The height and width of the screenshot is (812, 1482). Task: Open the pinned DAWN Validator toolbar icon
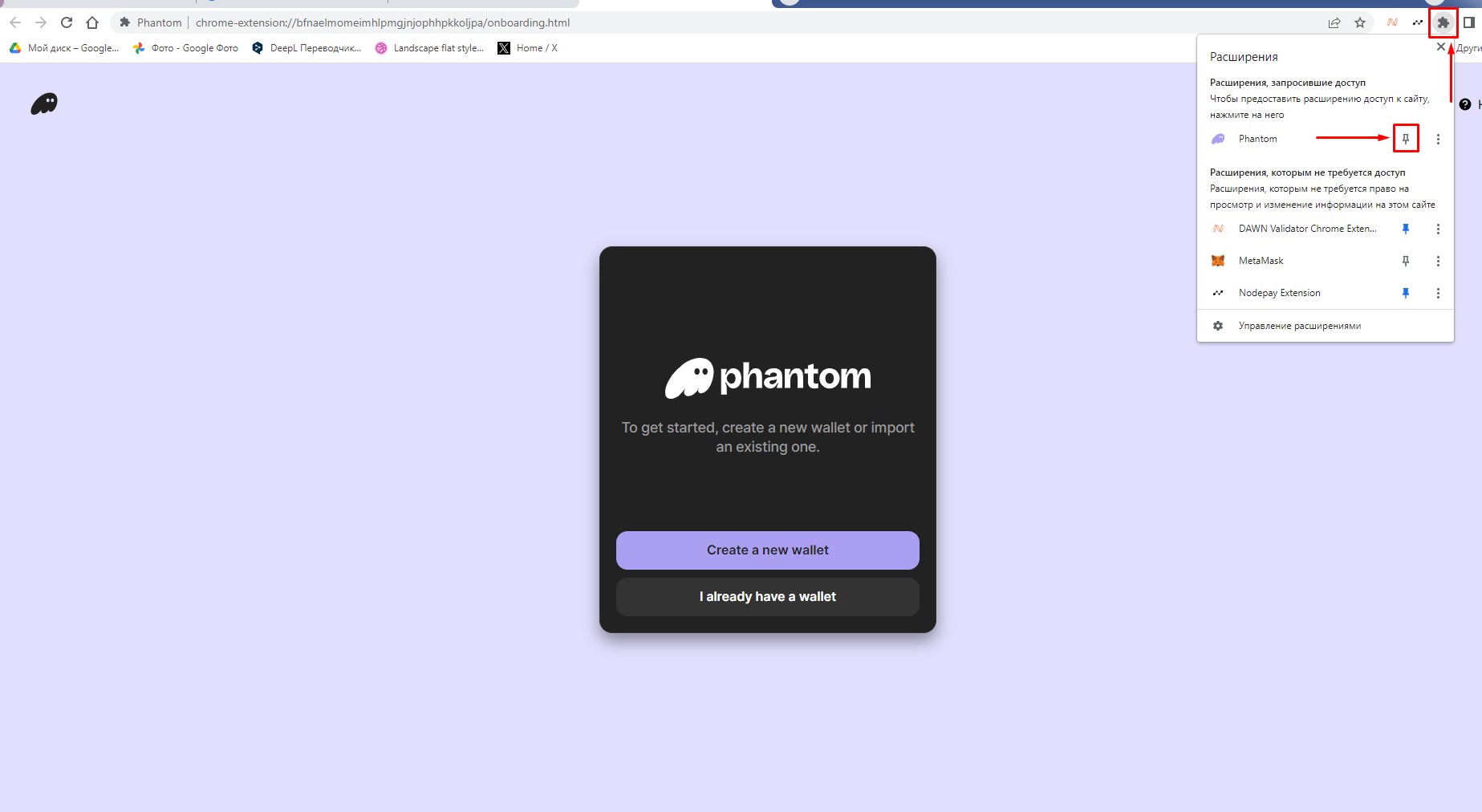[x=1392, y=22]
